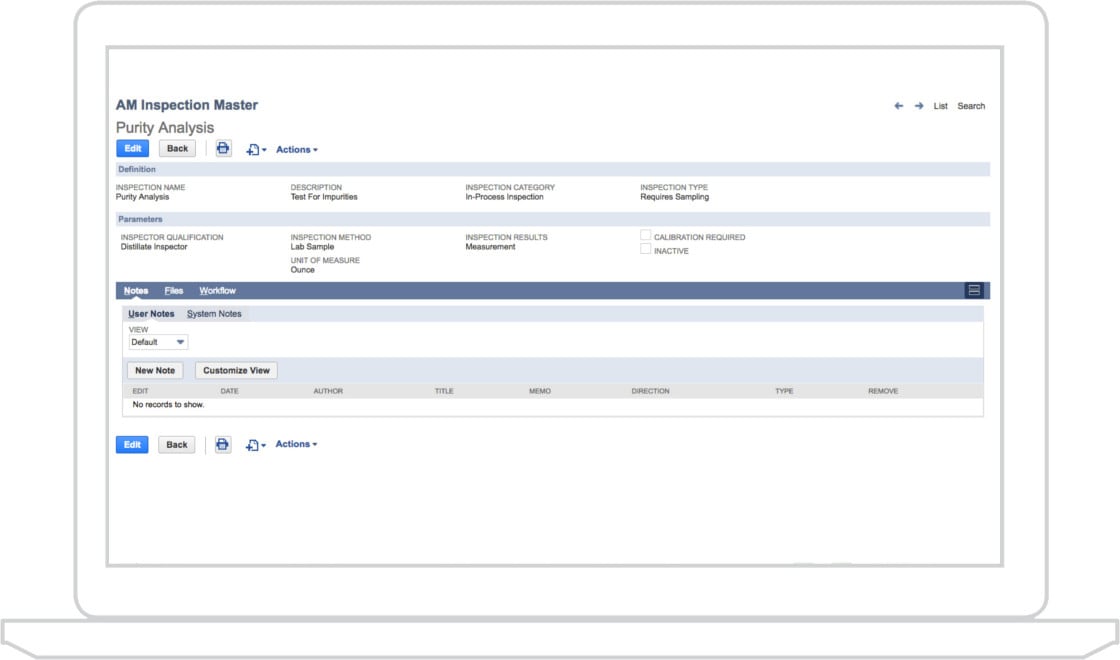The width and height of the screenshot is (1120, 660).
Task: Open the top new-document icon dropdown
Action: (256, 149)
